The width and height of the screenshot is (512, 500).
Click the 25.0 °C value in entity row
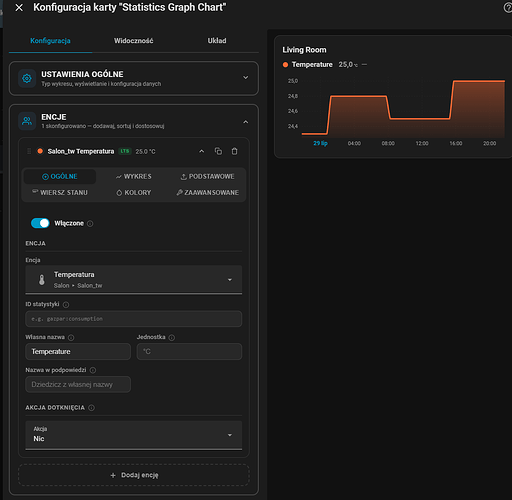click(145, 152)
